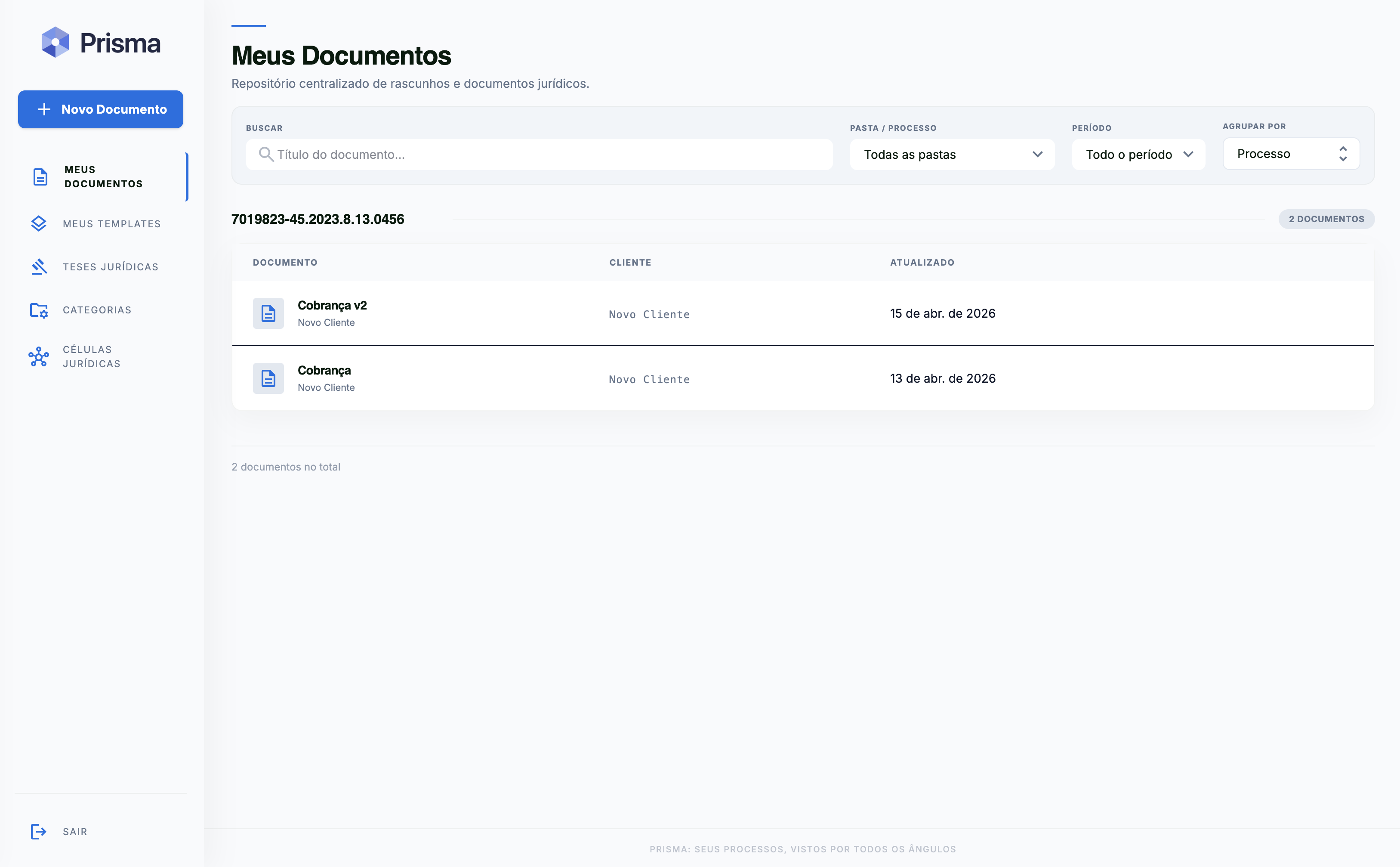
Task: Click the Teses Jurídicas gavel icon
Action: coord(38,266)
